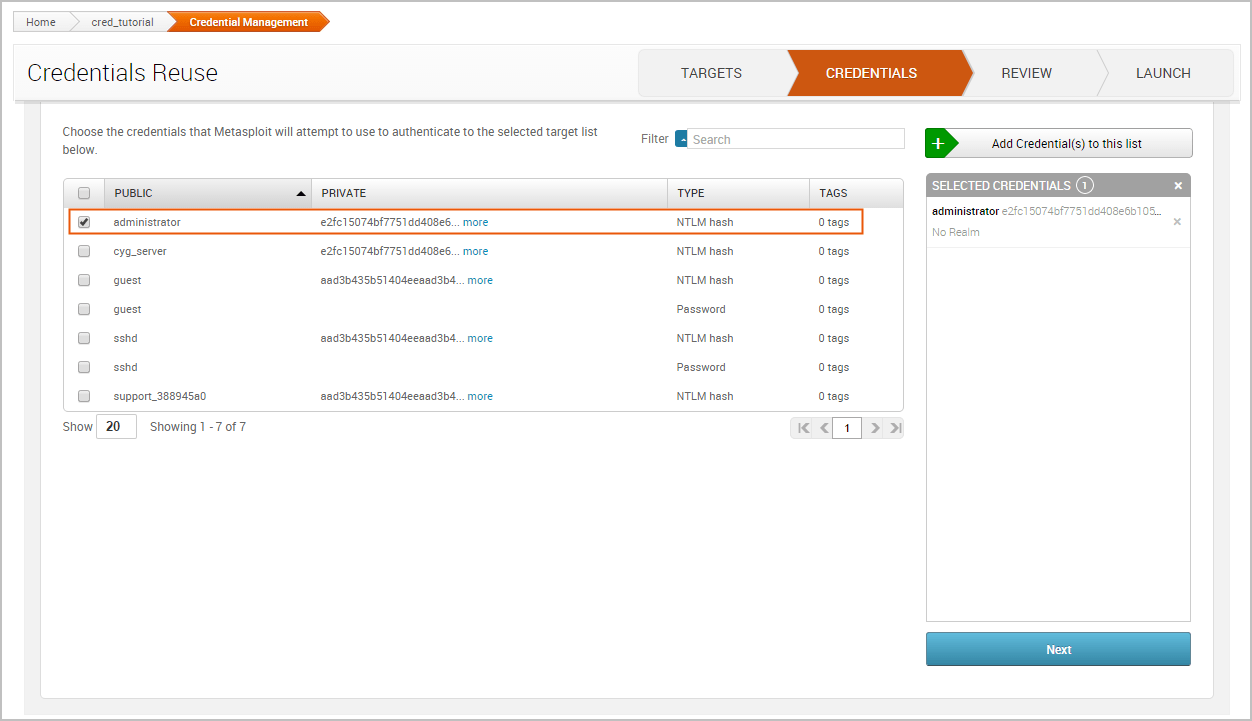Go to previous page of results
Image resolution: width=1252 pixels, height=721 pixels.
point(824,428)
